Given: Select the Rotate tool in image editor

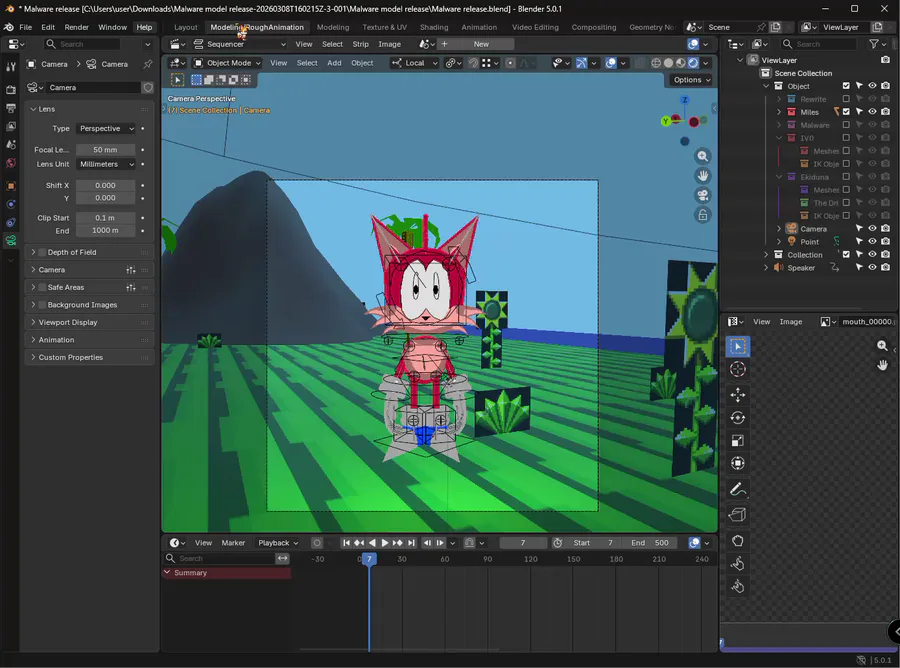Looking at the screenshot, I should [738, 418].
